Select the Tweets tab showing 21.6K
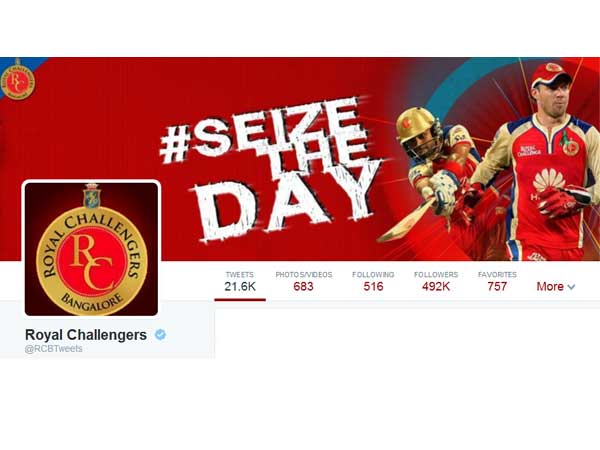Viewport: 600px width, 450px height. pyautogui.click(x=240, y=281)
